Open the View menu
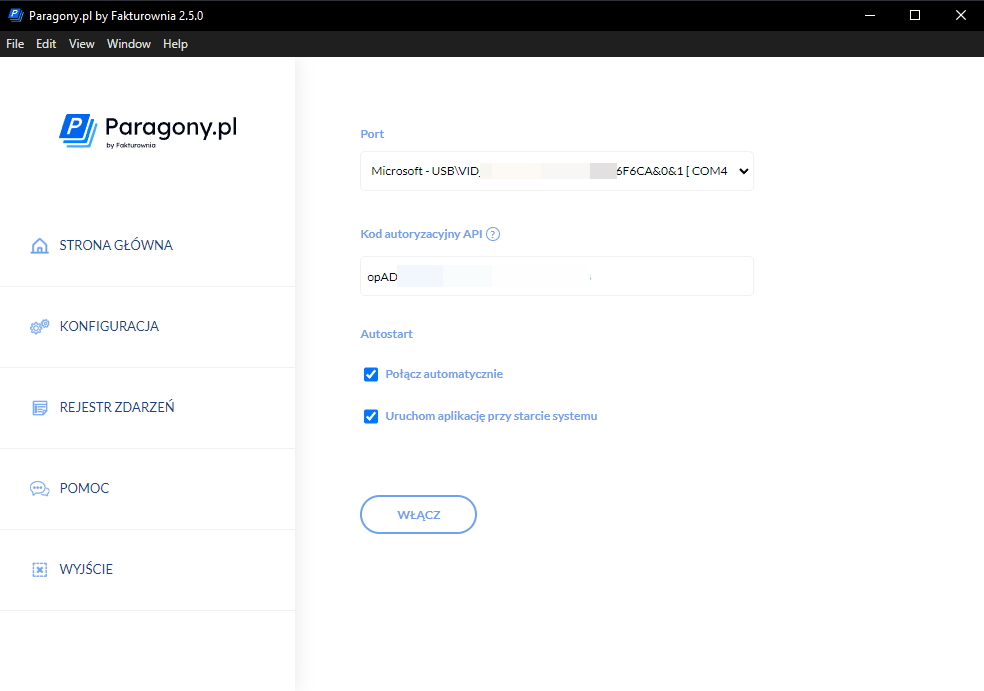This screenshot has height=691, width=984. [82, 44]
